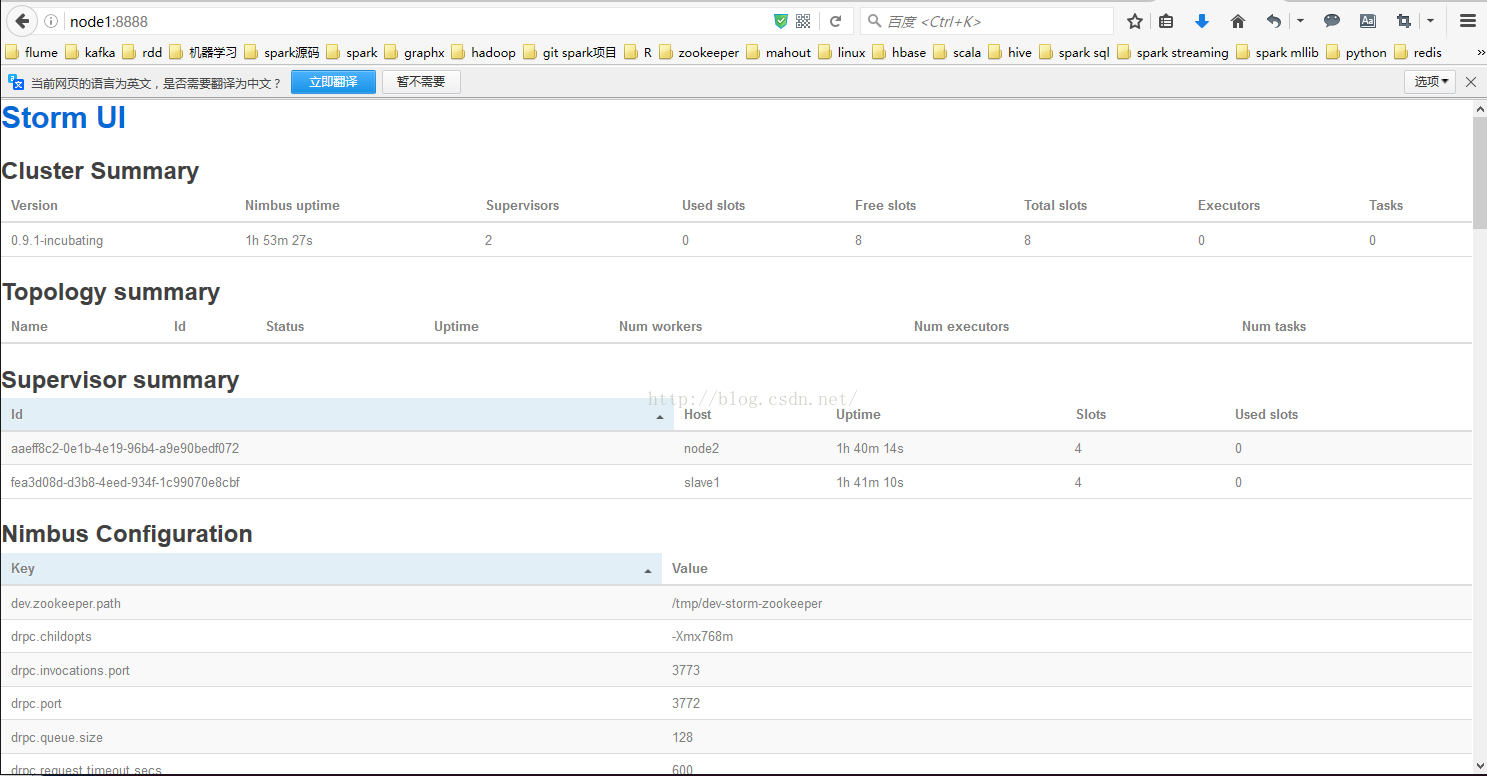Click the drpc.invocations.port key

click(x=70, y=671)
